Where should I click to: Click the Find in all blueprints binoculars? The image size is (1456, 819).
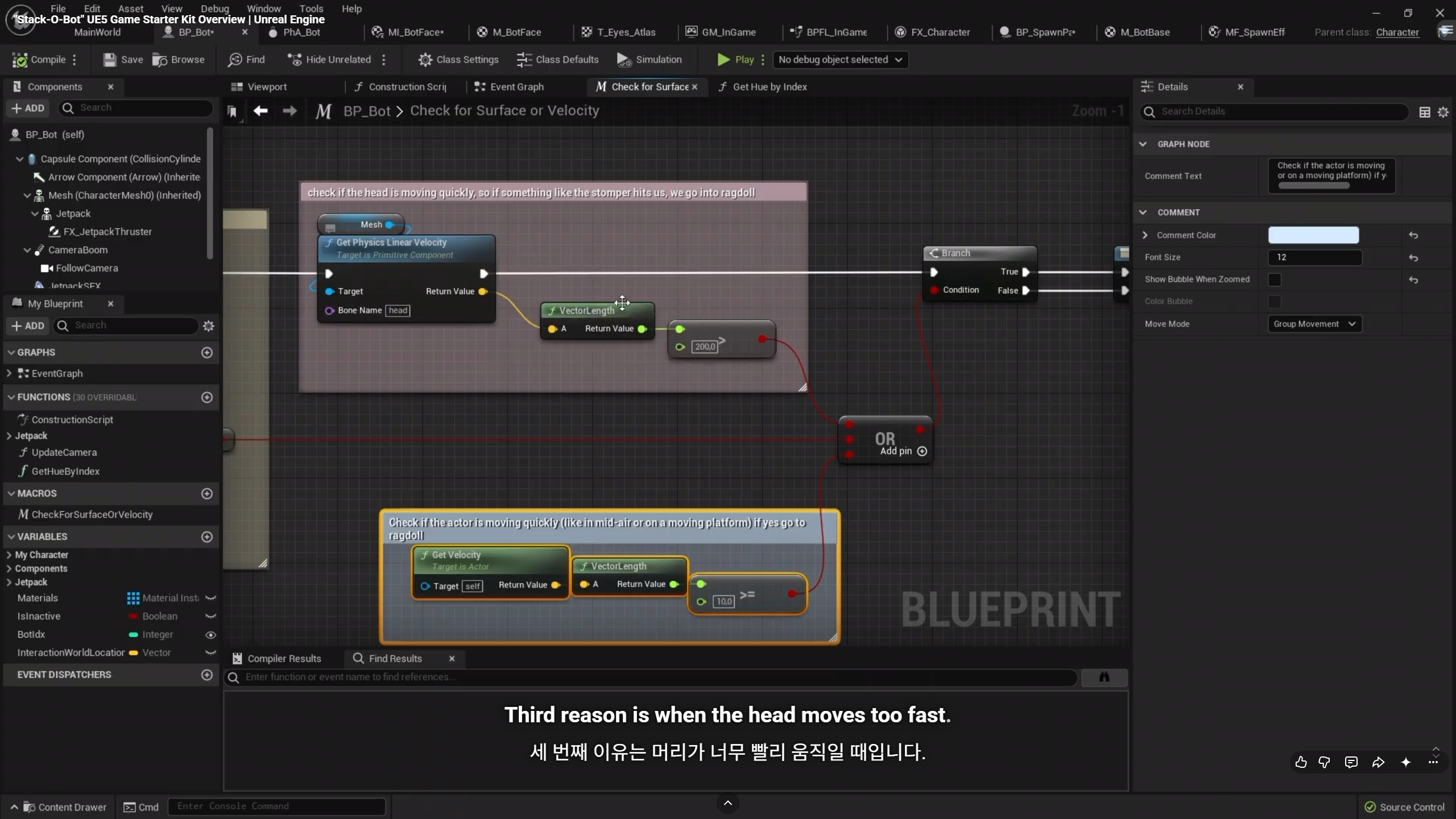tap(1104, 677)
